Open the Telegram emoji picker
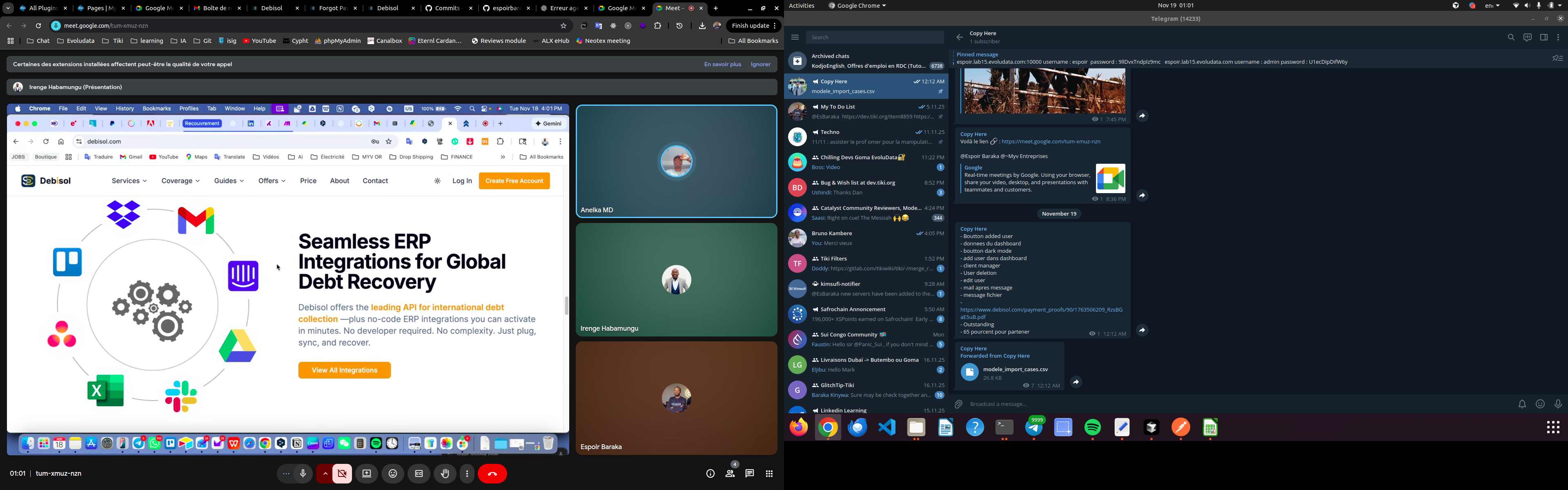The width and height of the screenshot is (1568, 490). (x=1540, y=404)
